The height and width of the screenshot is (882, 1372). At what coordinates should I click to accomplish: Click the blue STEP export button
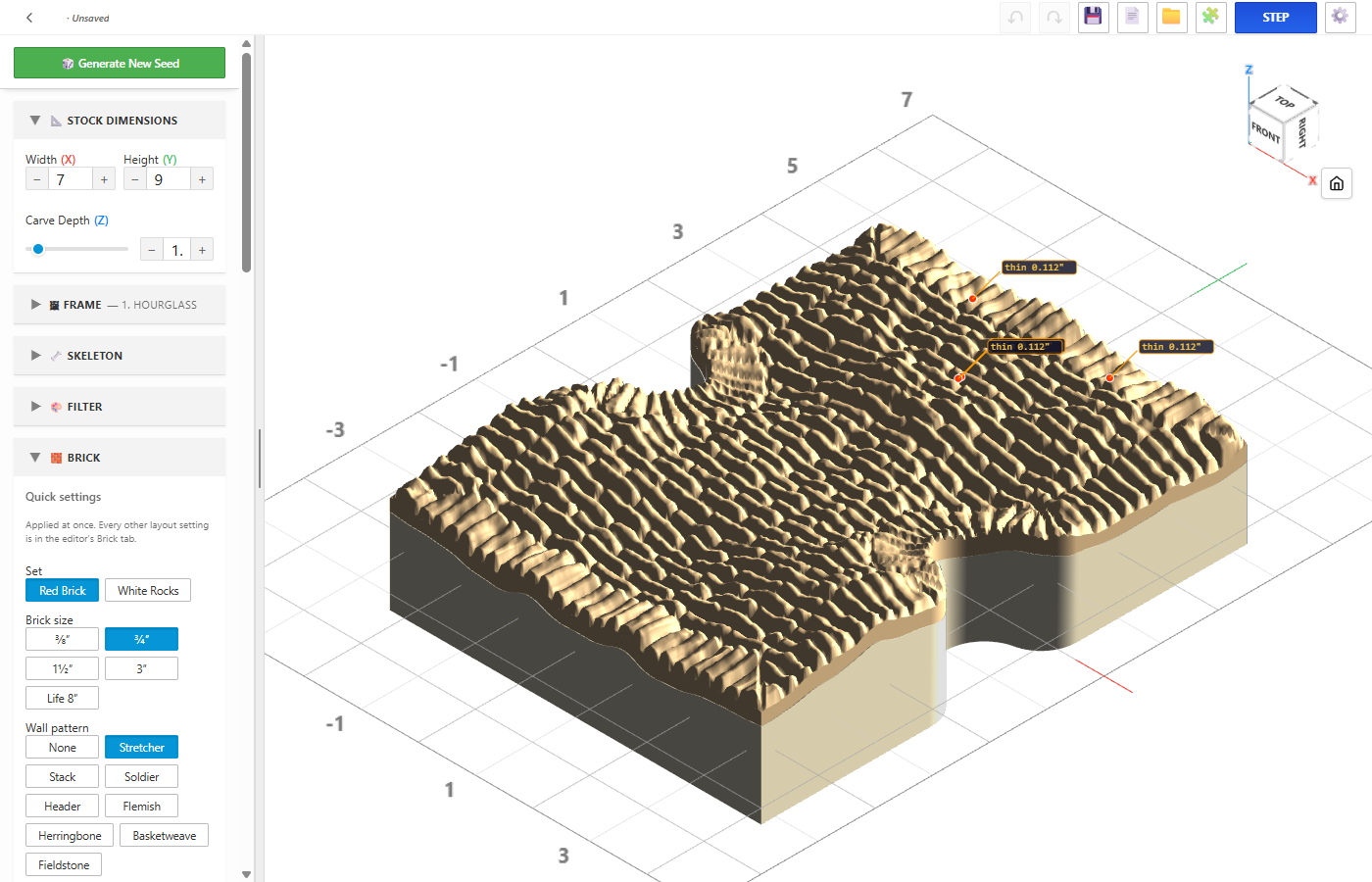click(1276, 17)
